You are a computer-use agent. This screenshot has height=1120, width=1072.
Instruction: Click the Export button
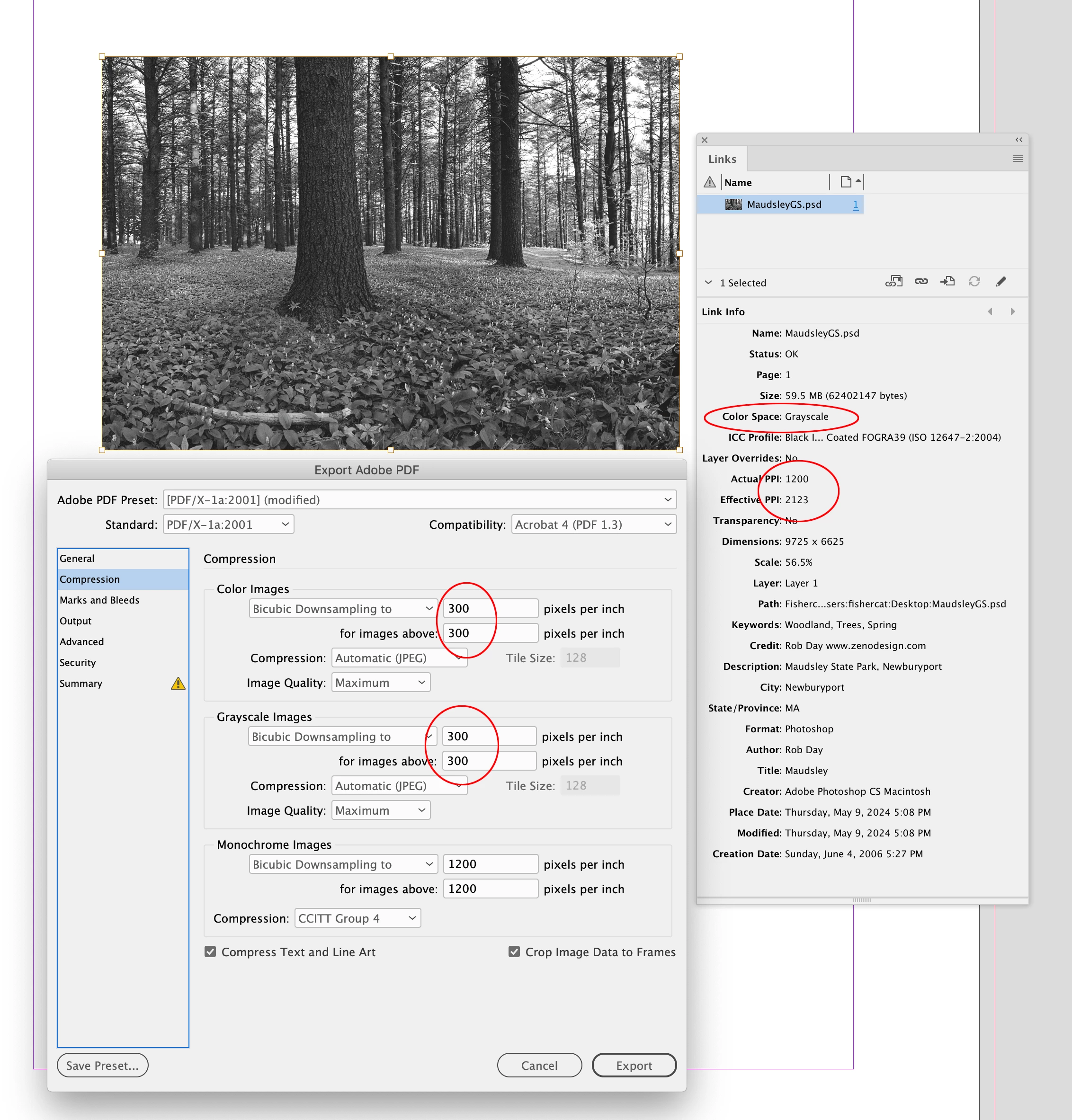[x=634, y=1066]
